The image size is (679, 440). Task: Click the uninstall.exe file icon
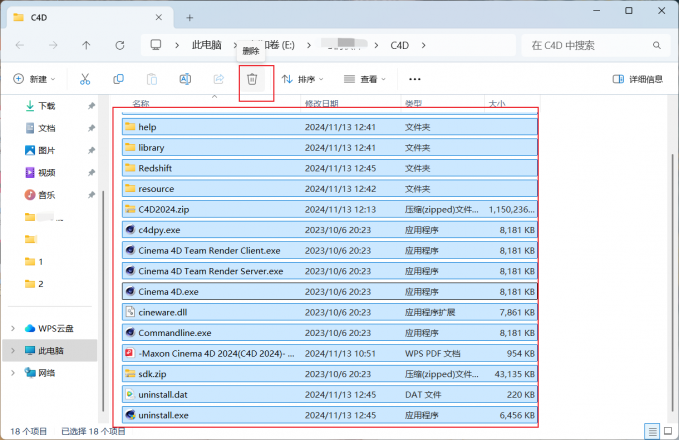[130, 415]
